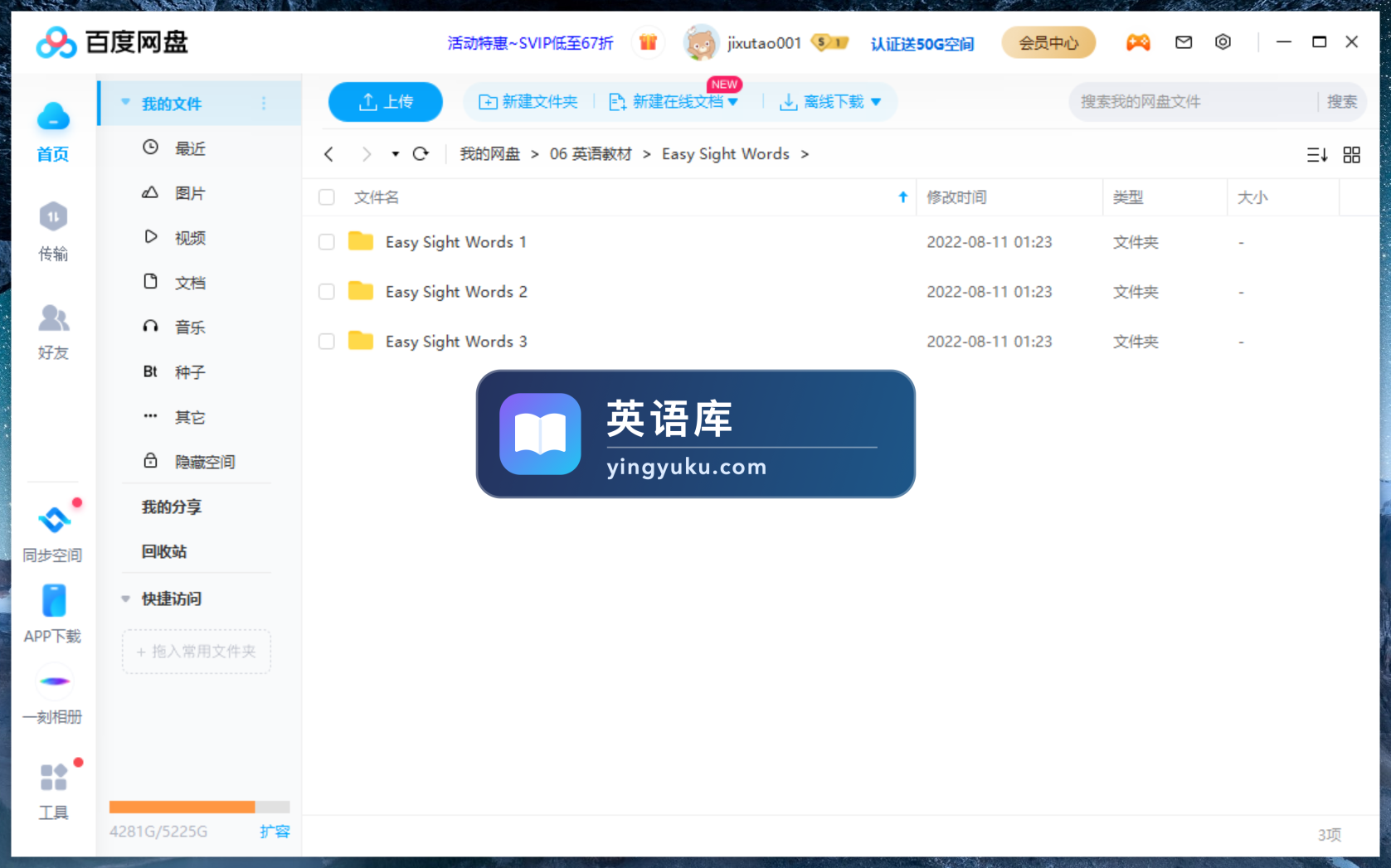1391x868 pixels.
Task: Select 其它 in the sidebar
Action: point(190,417)
